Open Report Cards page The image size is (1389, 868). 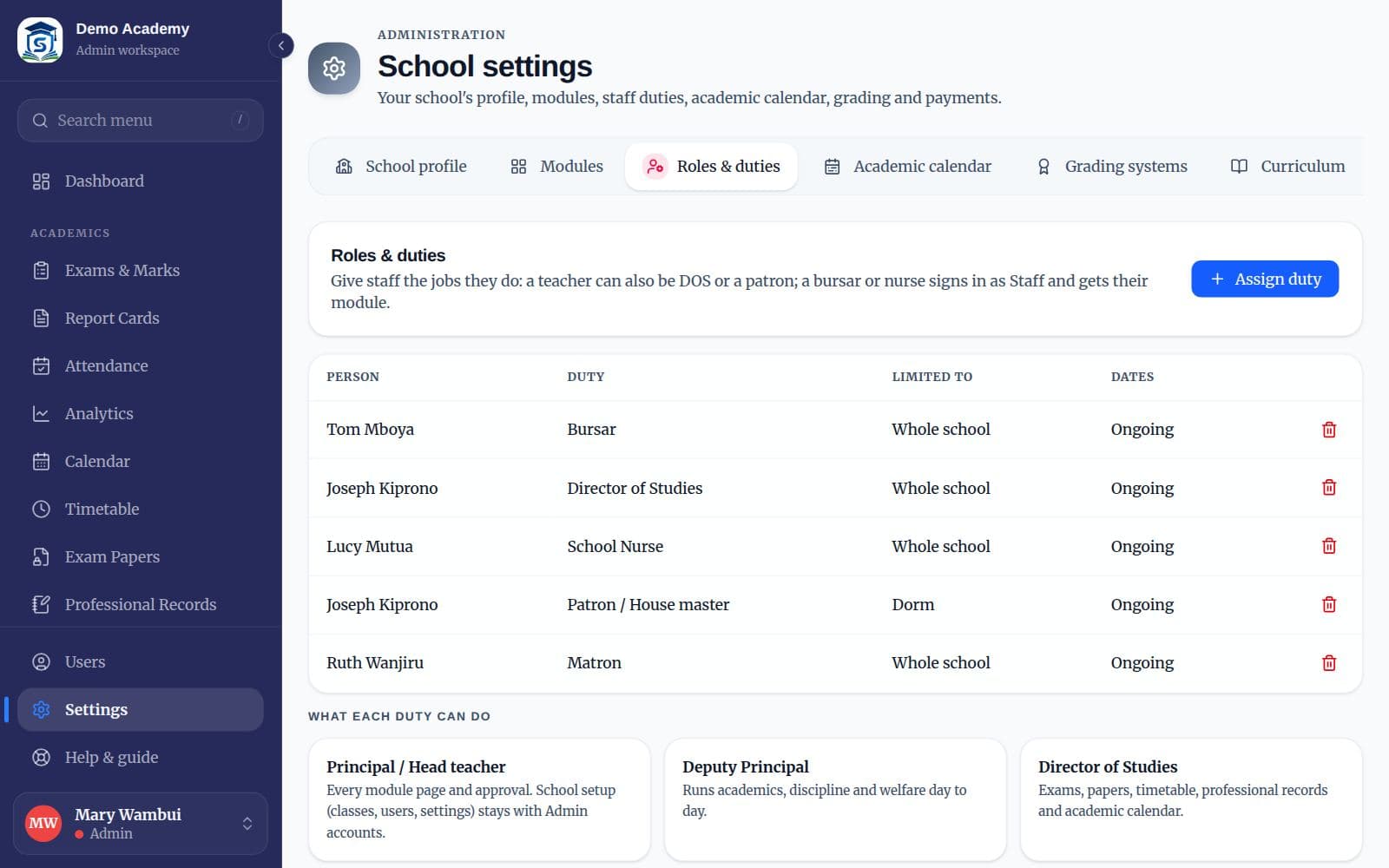tap(140, 318)
